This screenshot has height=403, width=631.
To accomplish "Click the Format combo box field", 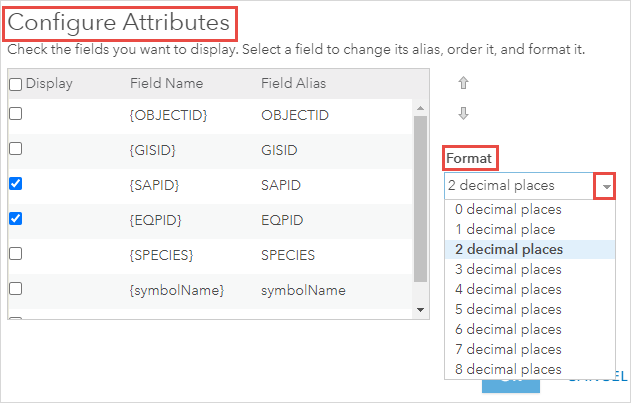I will click(x=518, y=185).
